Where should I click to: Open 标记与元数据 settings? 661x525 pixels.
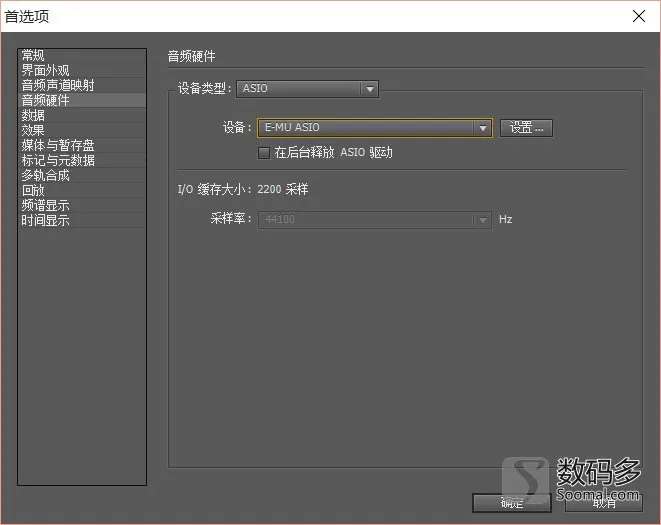pos(82,160)
